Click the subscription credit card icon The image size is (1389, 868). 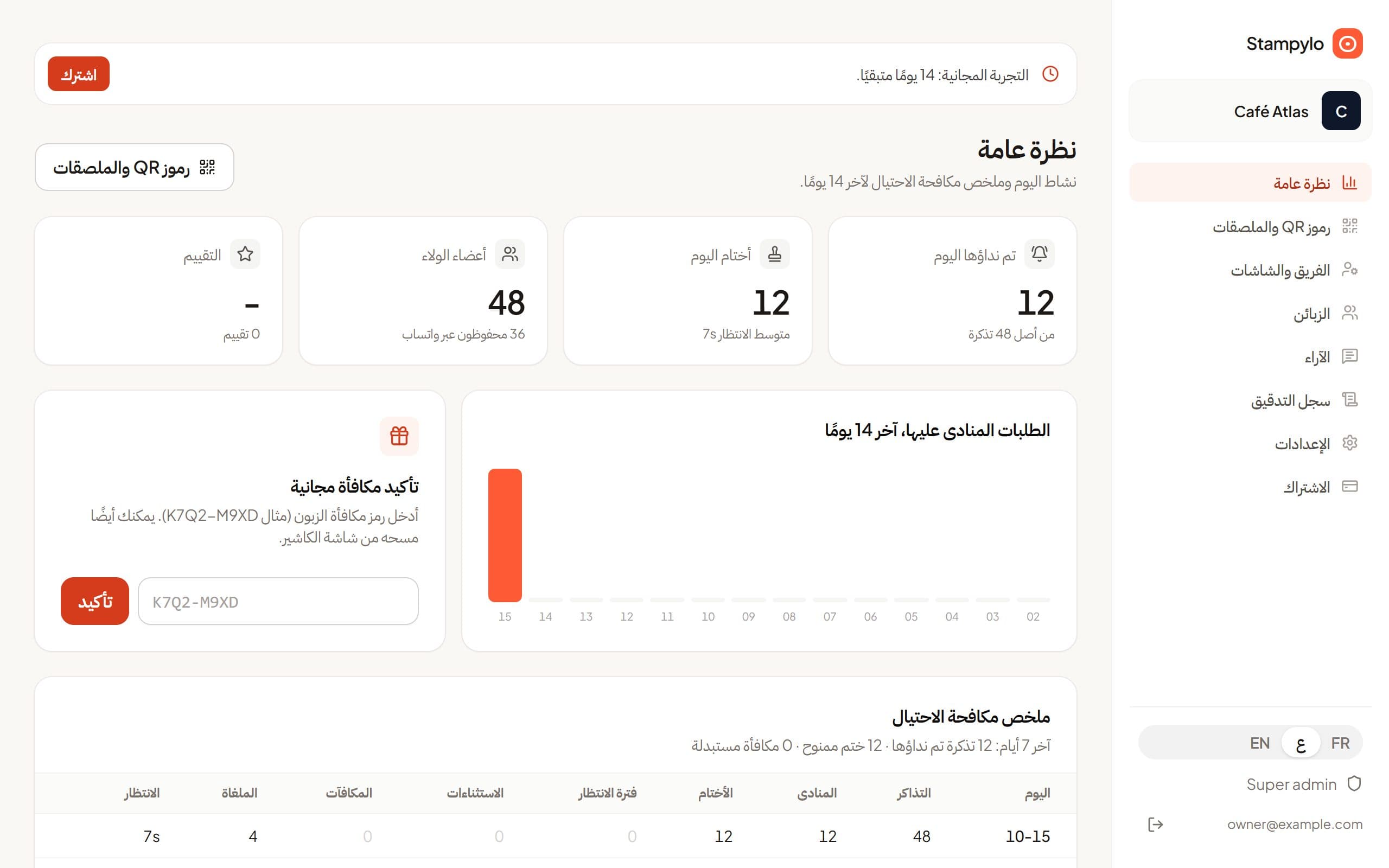coord(1349,487)
